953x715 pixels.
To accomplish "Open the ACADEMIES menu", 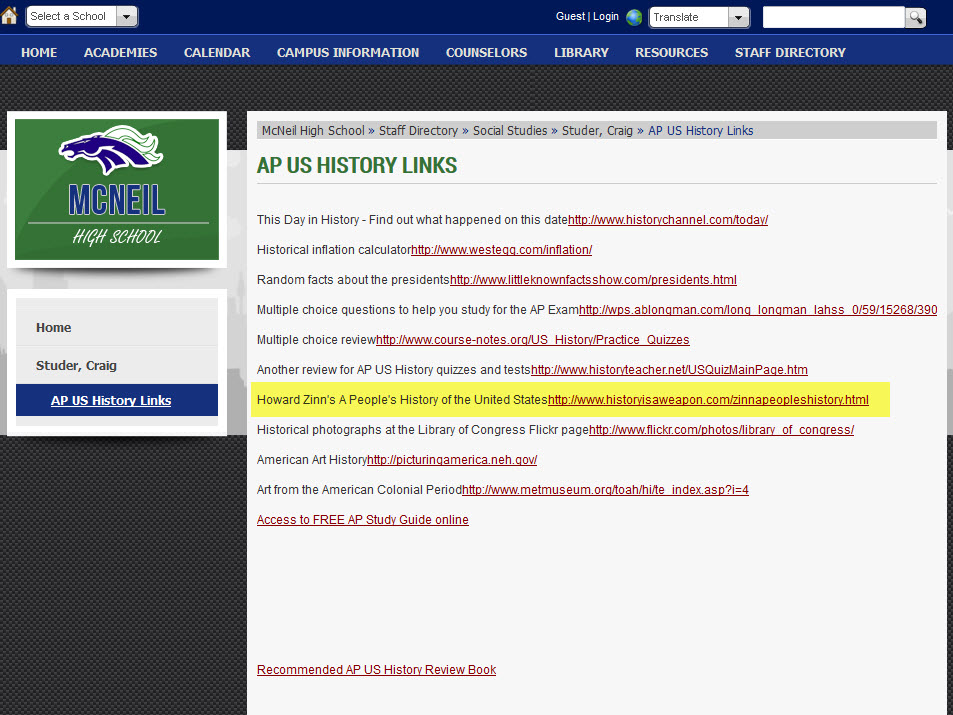I will [120, 52].
